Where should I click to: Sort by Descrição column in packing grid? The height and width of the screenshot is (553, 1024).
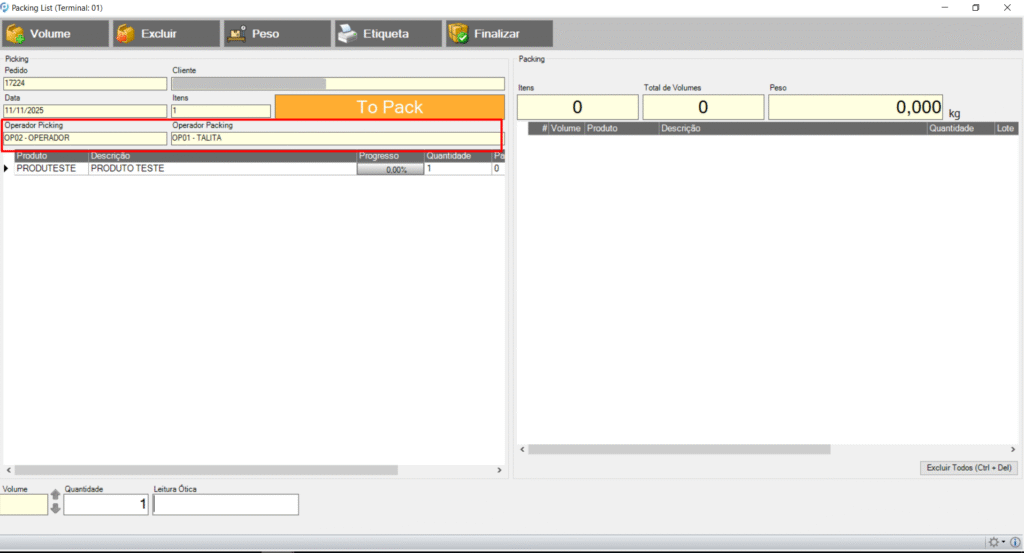coord(790,129)
